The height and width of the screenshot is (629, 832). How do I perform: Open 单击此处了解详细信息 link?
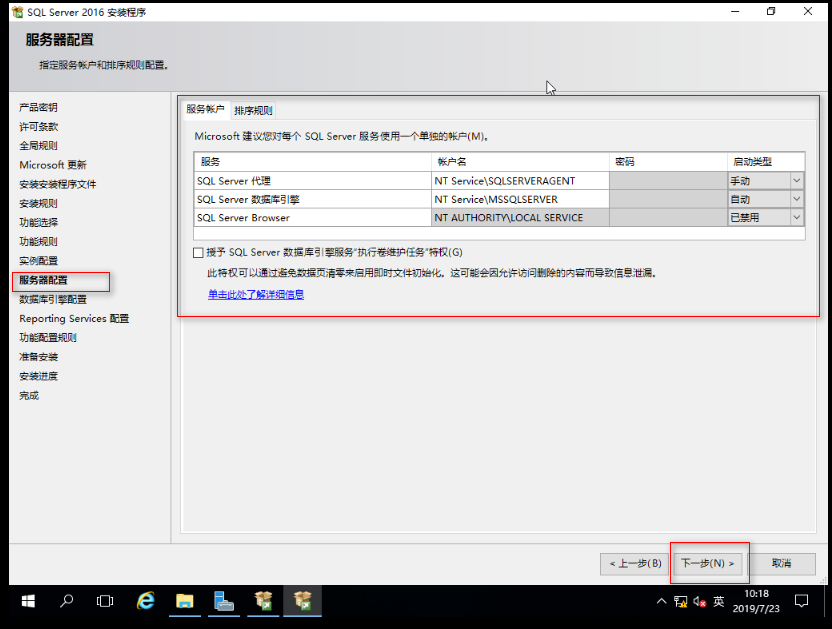(256, 295)
